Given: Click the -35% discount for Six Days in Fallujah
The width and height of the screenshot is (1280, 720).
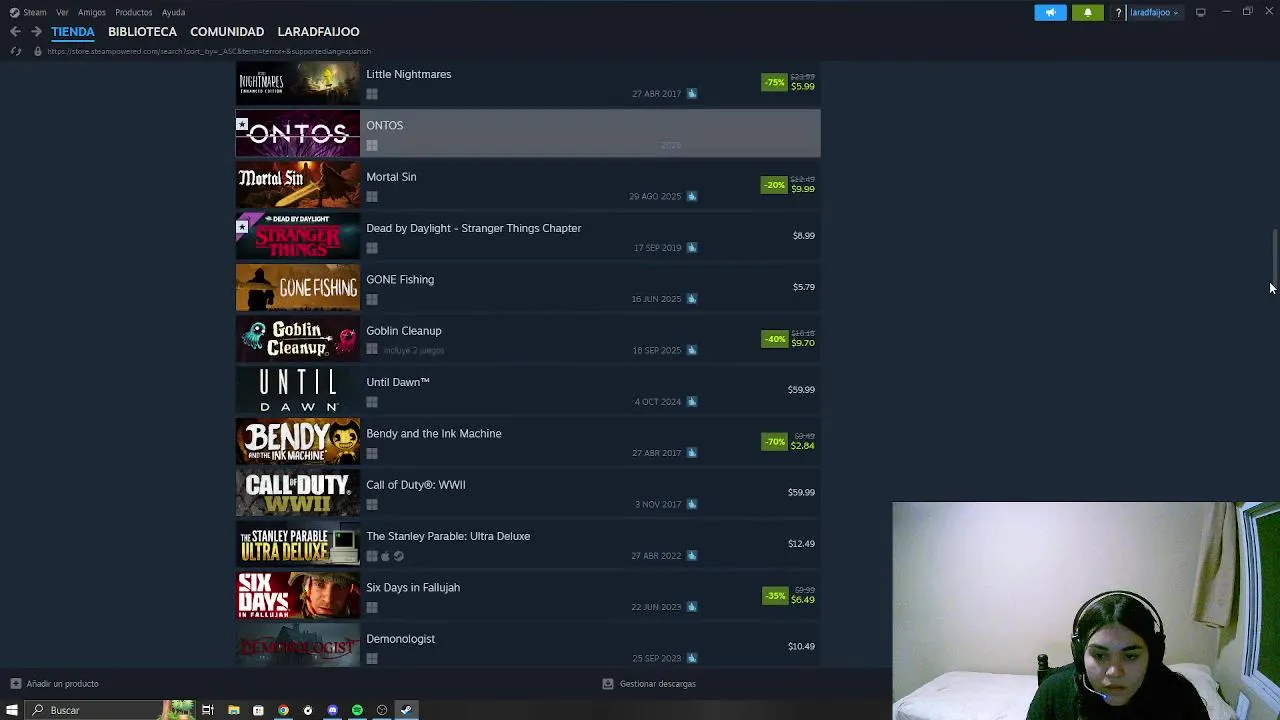Looking at the screenshot, I should click(774, 596).
